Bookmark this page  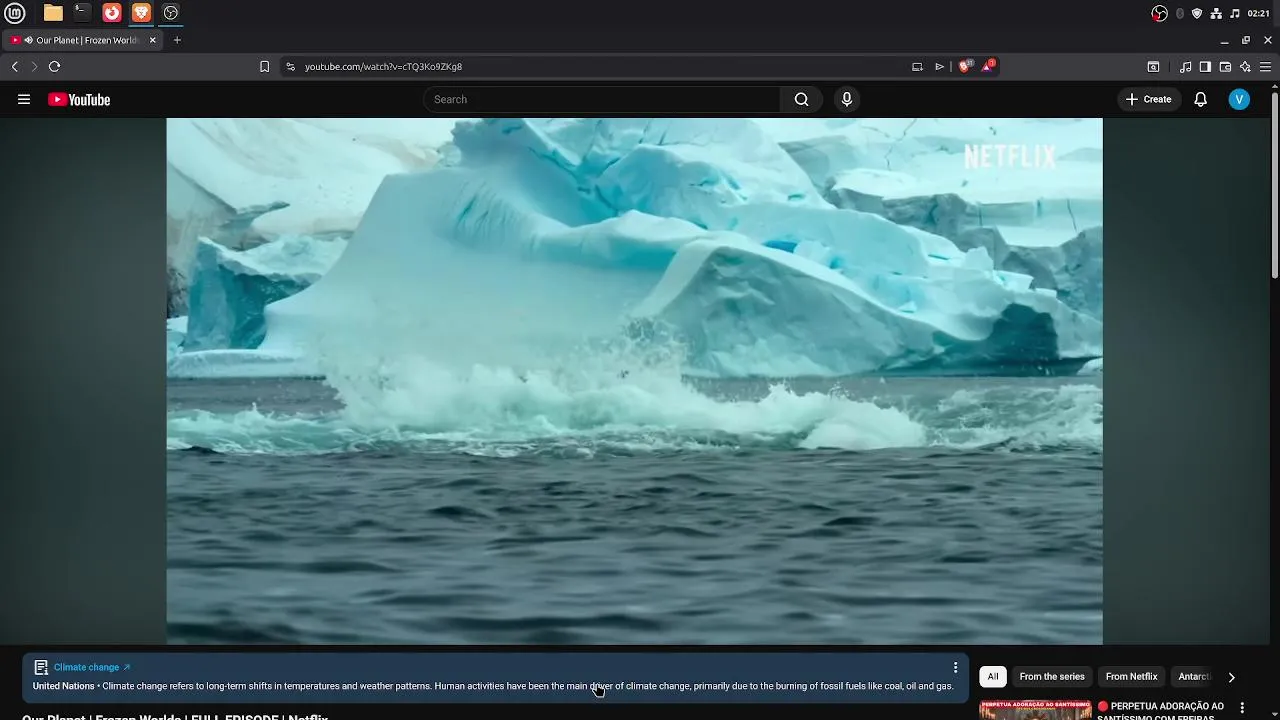(x=264, y=66)
